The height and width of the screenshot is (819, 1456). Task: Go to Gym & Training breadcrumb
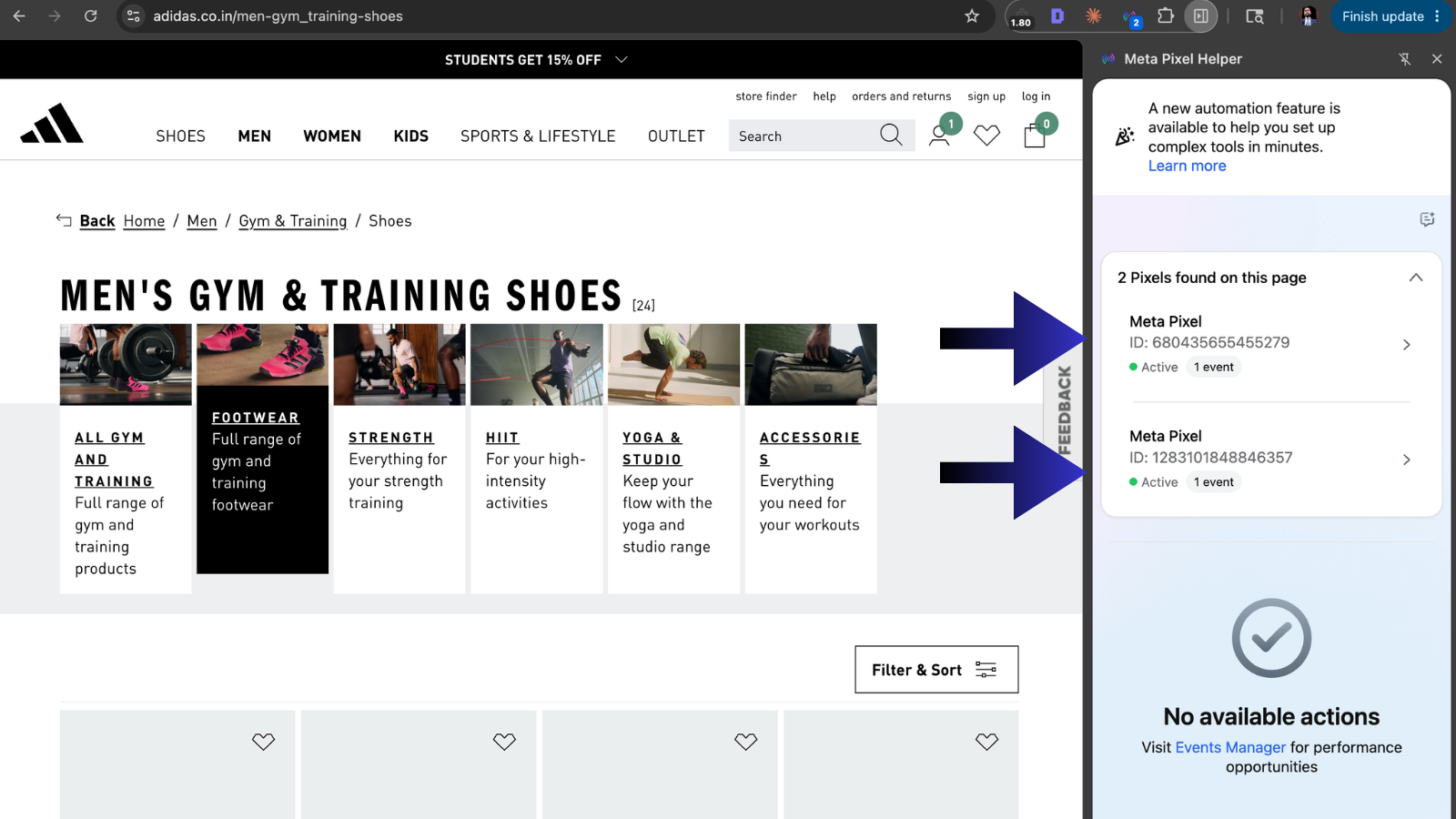(x=292, y=221)
